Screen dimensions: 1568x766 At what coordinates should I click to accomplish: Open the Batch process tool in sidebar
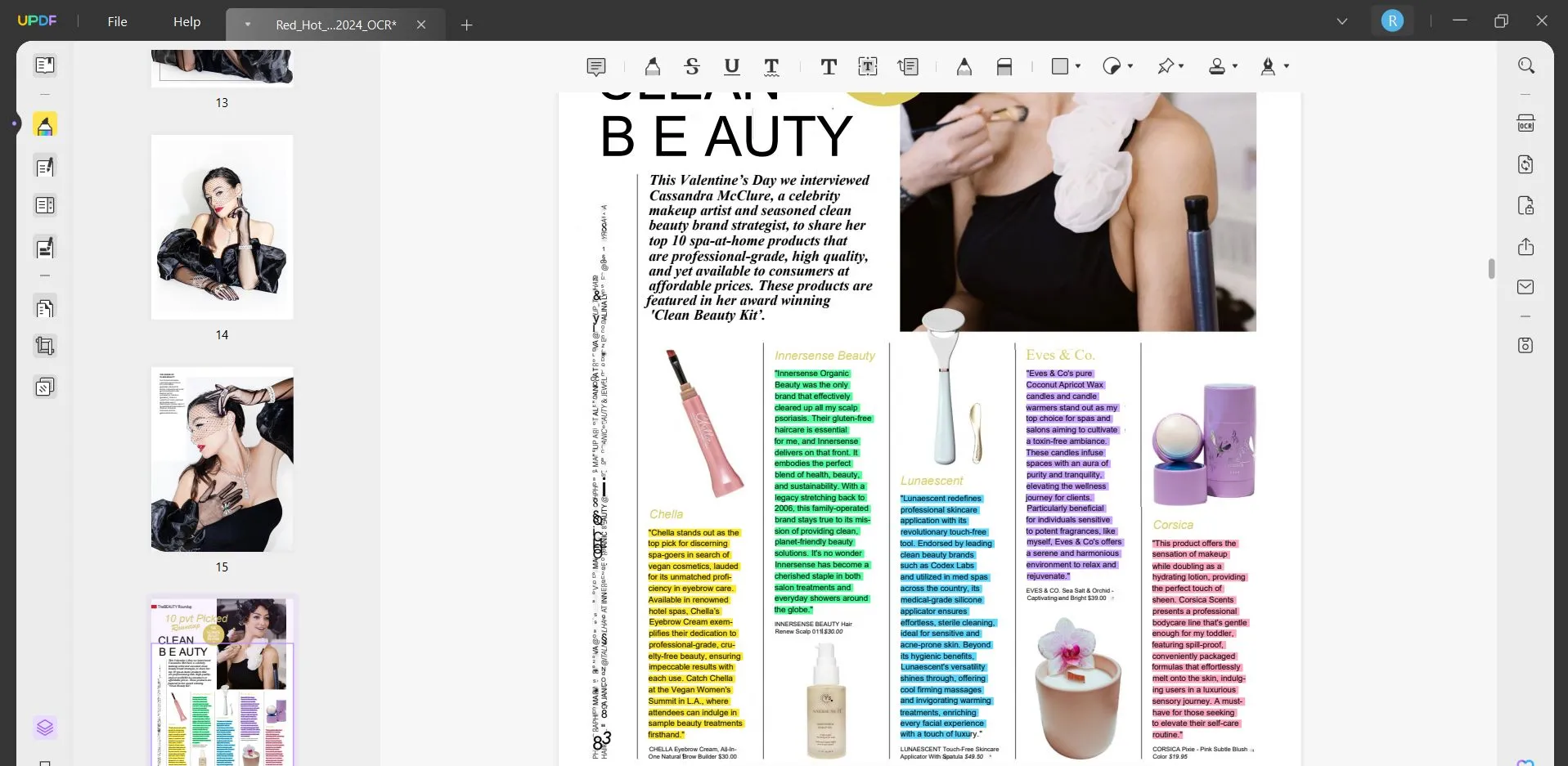click(x=45, y=387)
